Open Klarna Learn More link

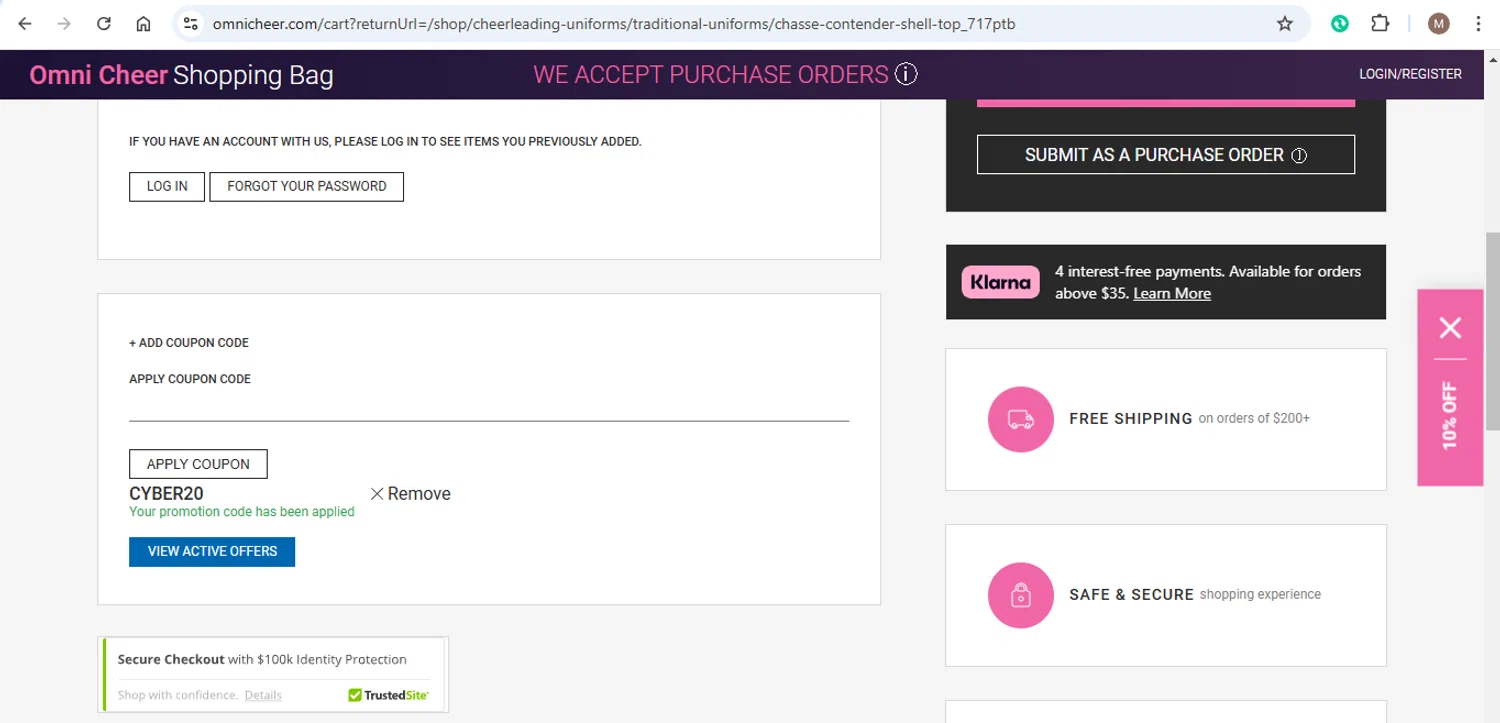click(x=1172, y=294)
